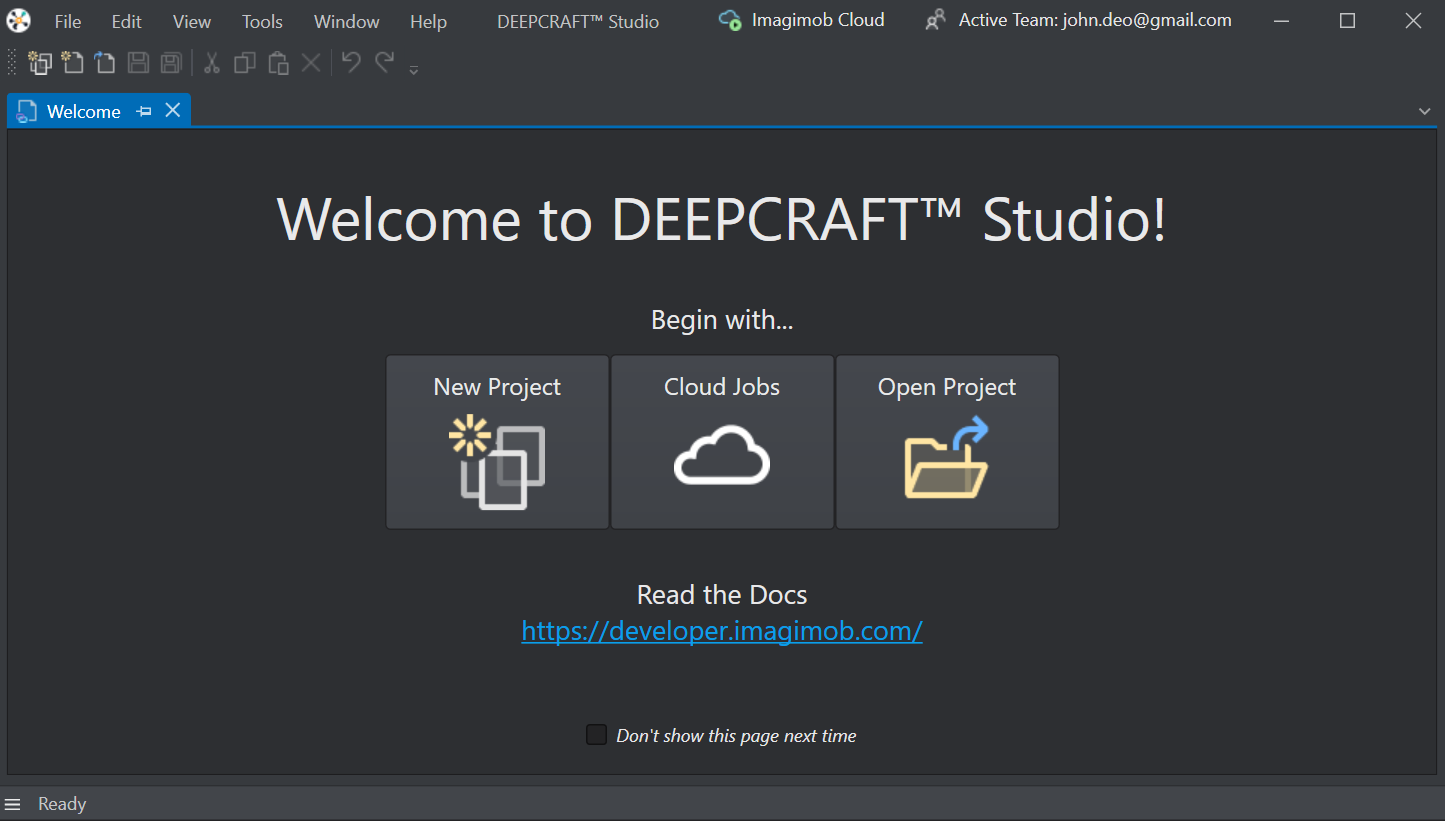Image resolution: width=1445 pixels, height=821 pixels.
Task: Click the Save toolbar icon
Action: tap(138, 63)
